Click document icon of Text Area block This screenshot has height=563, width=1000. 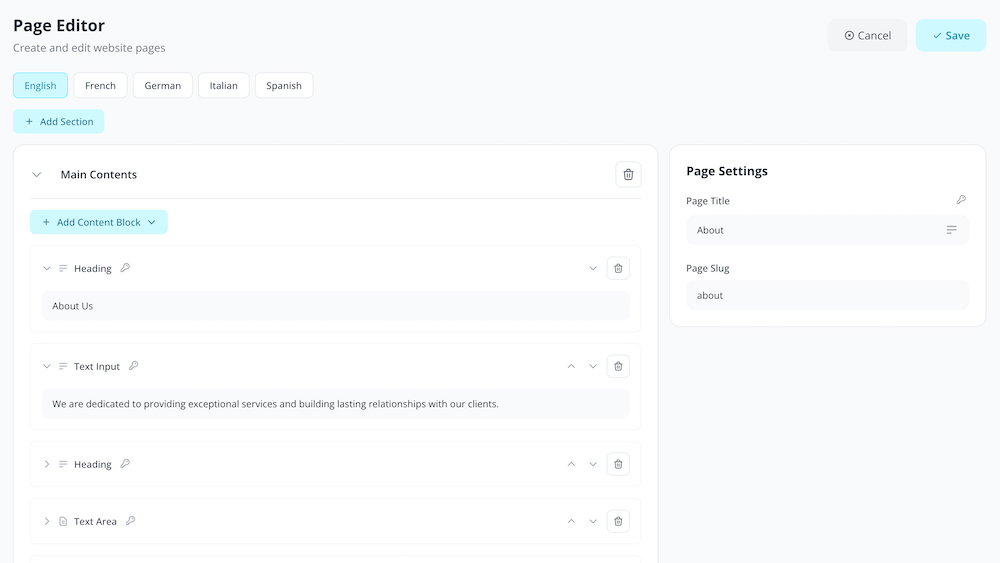(63, 521)
